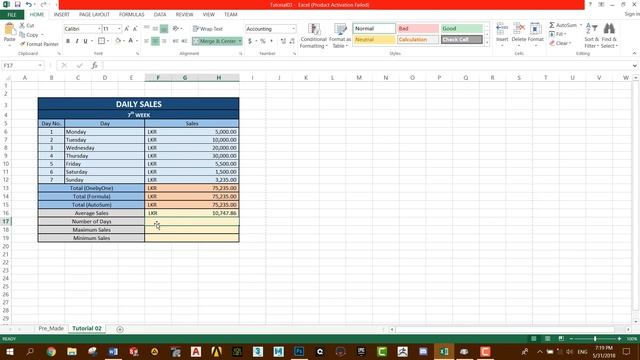Image resolution: width=640 pixels, height=360 pixels.
Task: Open the text orientation tool
Action: click(176, 29)
